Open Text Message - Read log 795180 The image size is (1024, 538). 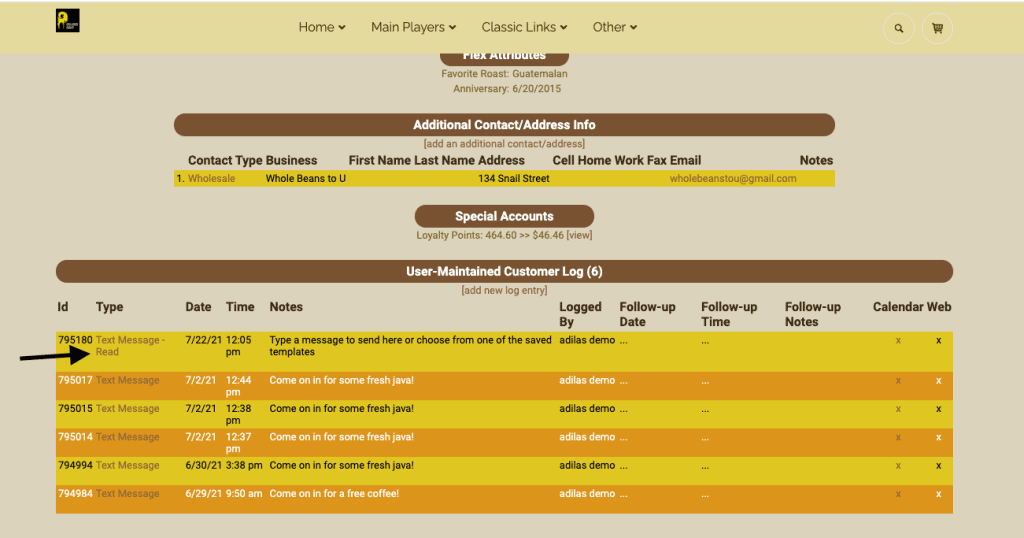pyautogui.click(x=130, y=346)
